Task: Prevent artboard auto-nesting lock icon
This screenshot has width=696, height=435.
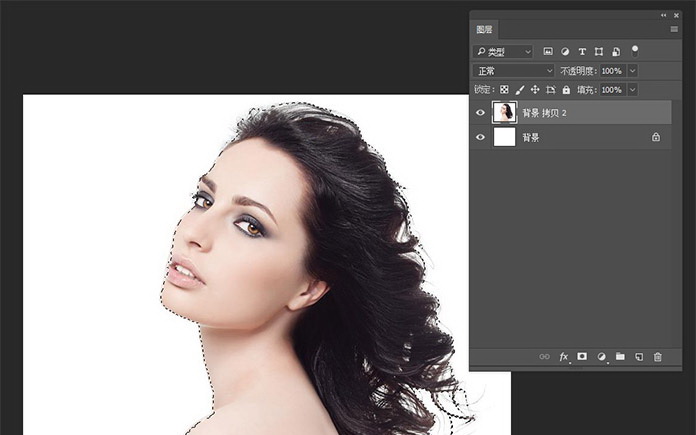Action: [550, 90]
